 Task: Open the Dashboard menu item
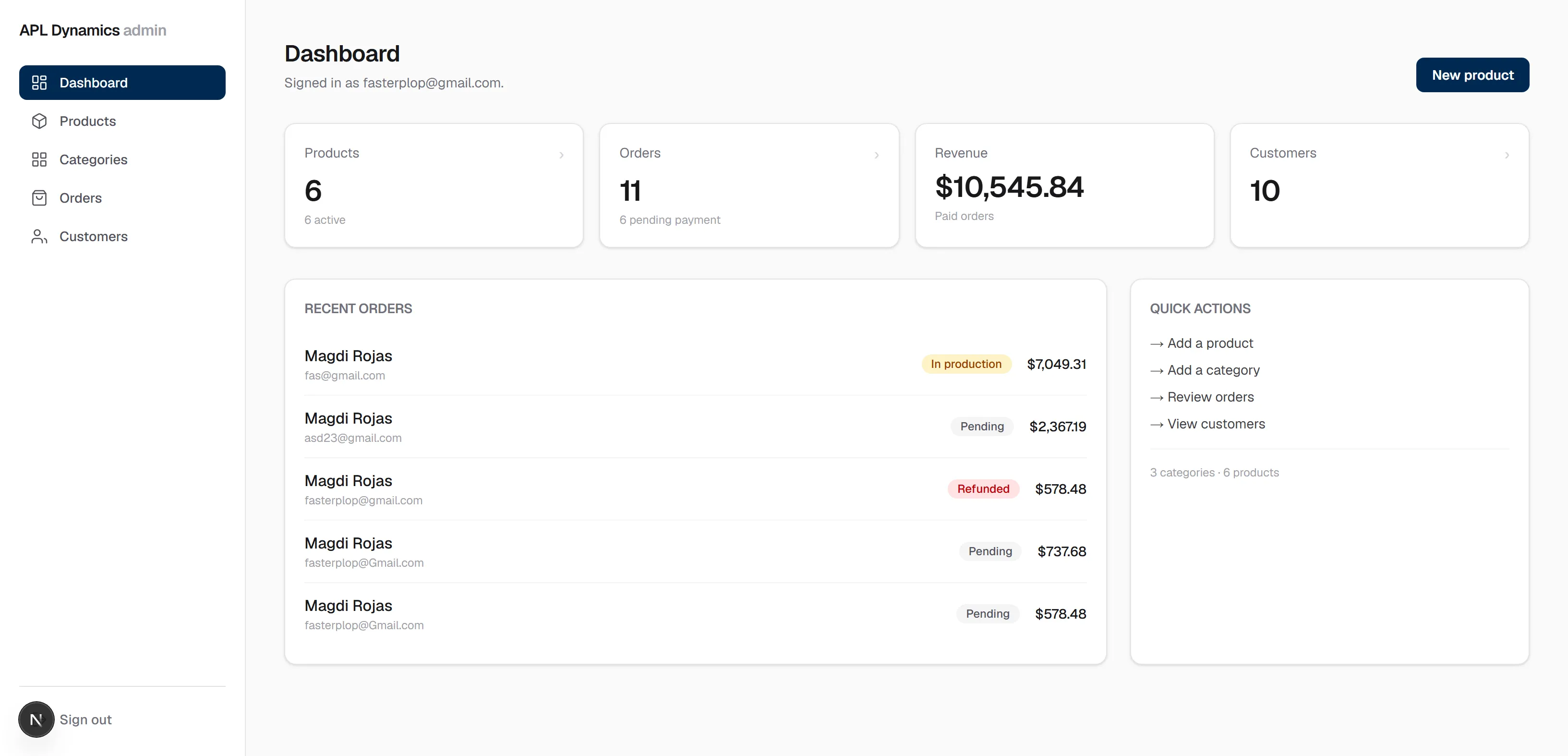click(x=122, y=83)
